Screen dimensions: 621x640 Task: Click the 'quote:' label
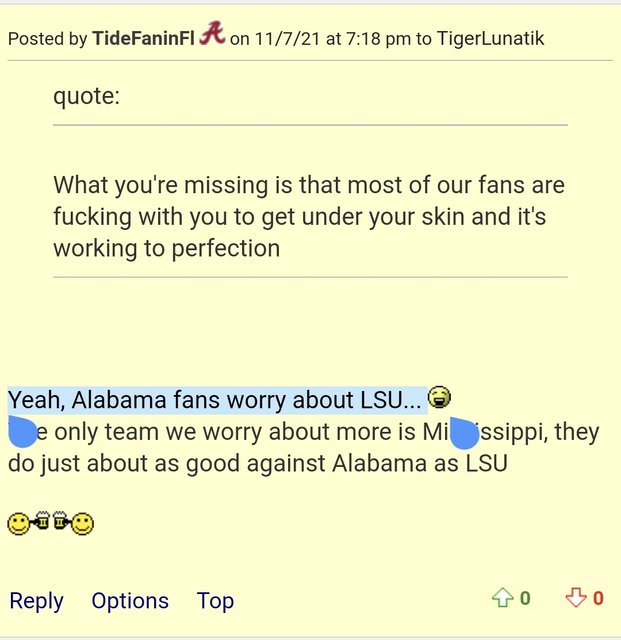[90, 97]
